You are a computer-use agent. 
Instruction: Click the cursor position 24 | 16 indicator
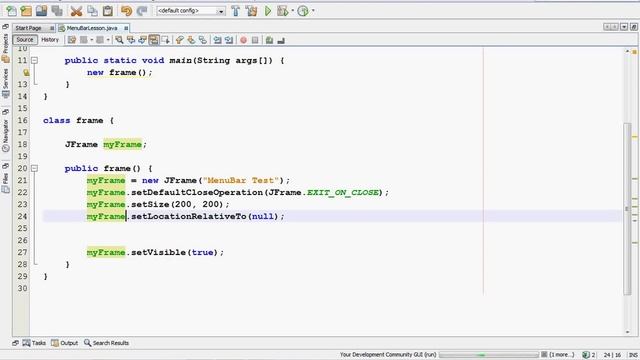(x=612, y=355)
